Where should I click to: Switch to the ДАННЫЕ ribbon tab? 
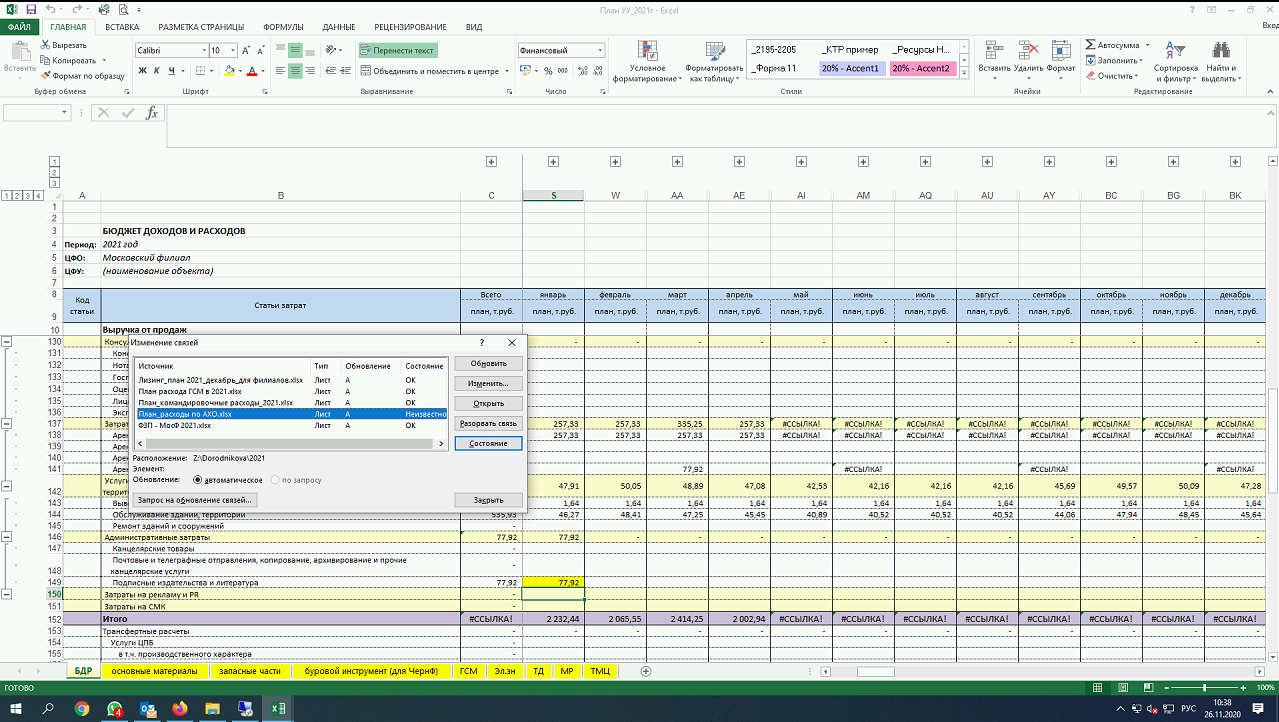(x=339, y=27)
